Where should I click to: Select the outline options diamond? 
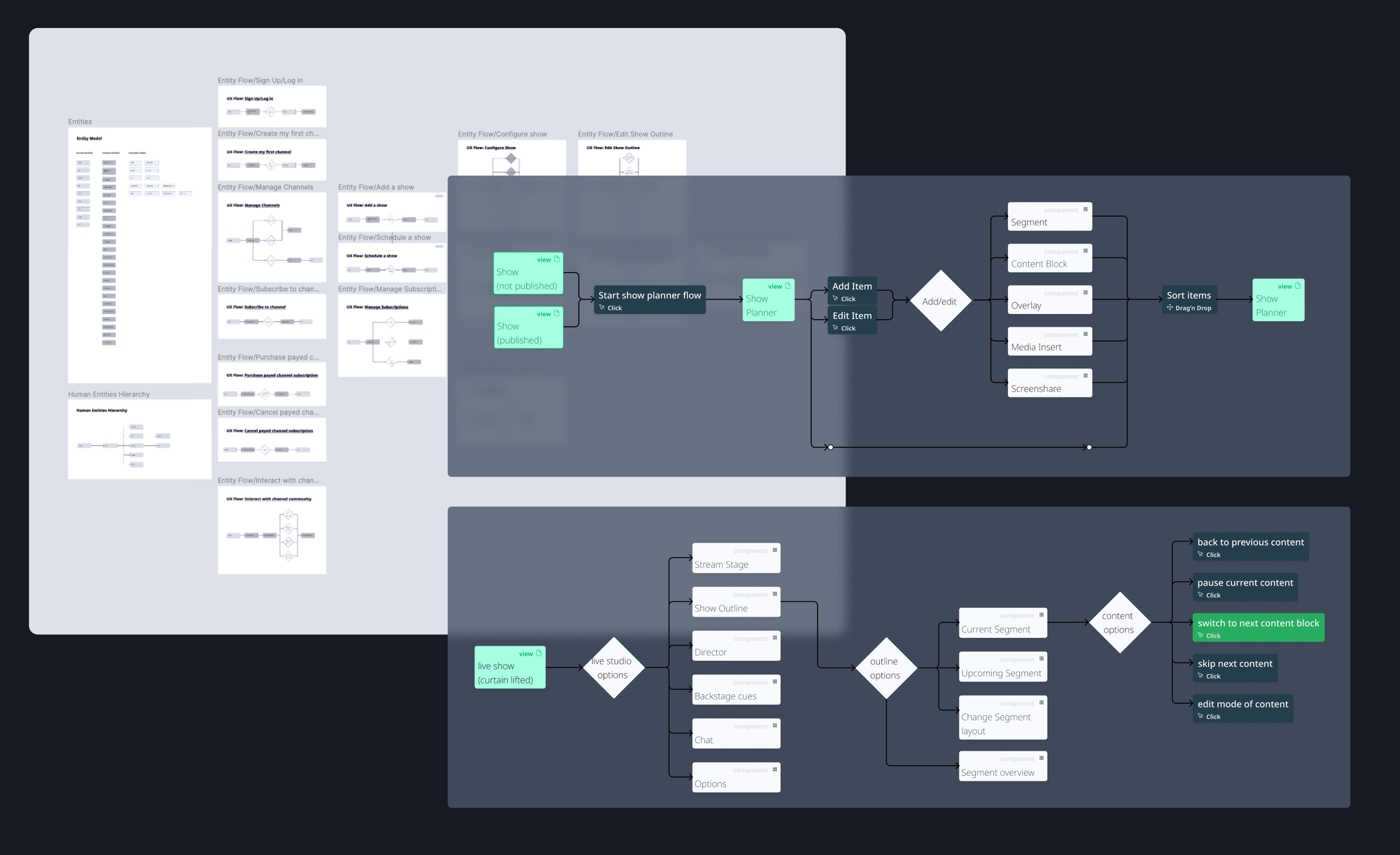tap(885, 667)
